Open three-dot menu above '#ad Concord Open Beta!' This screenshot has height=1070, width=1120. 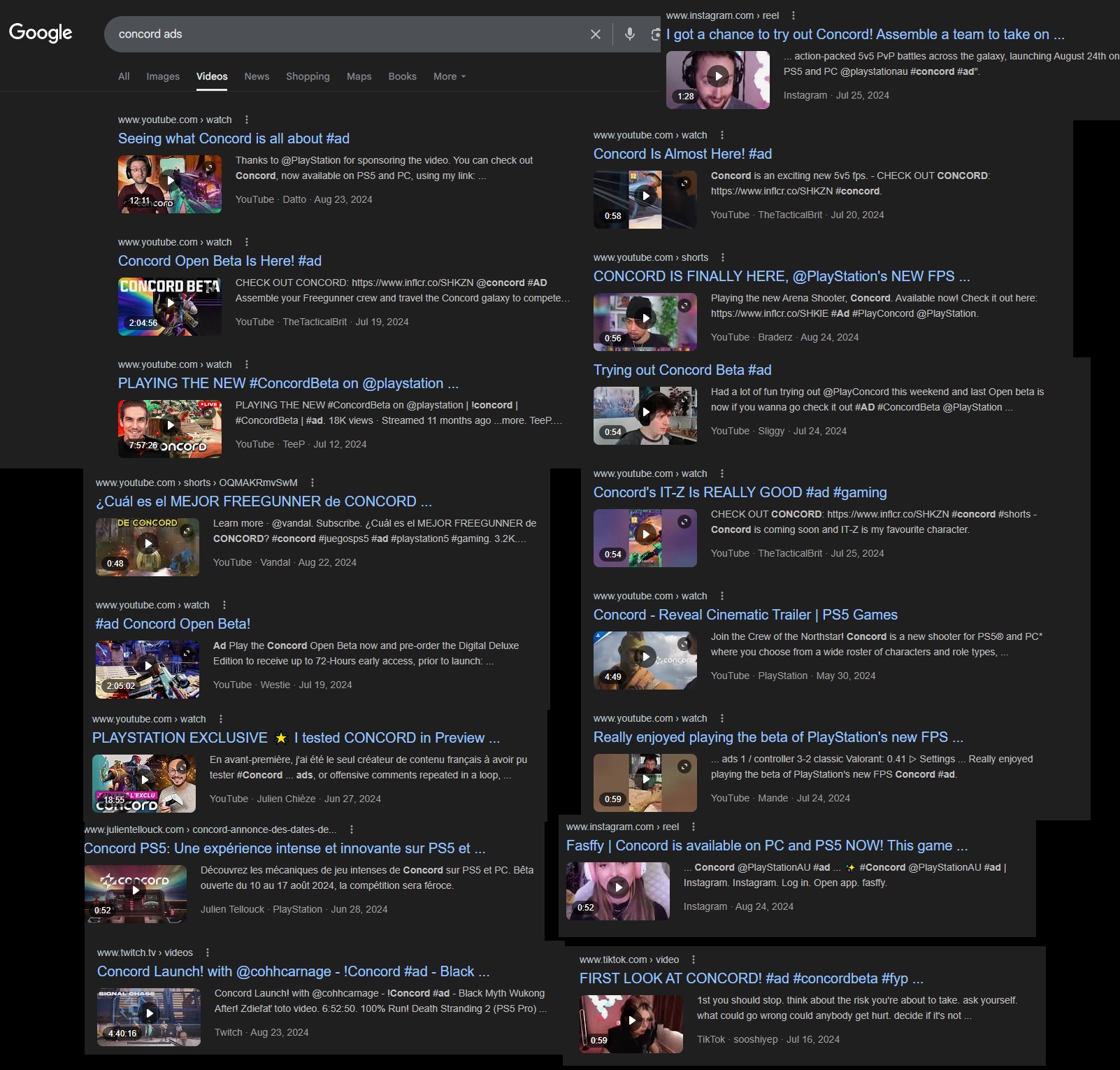pyautogui.click(x=224, y=605)
